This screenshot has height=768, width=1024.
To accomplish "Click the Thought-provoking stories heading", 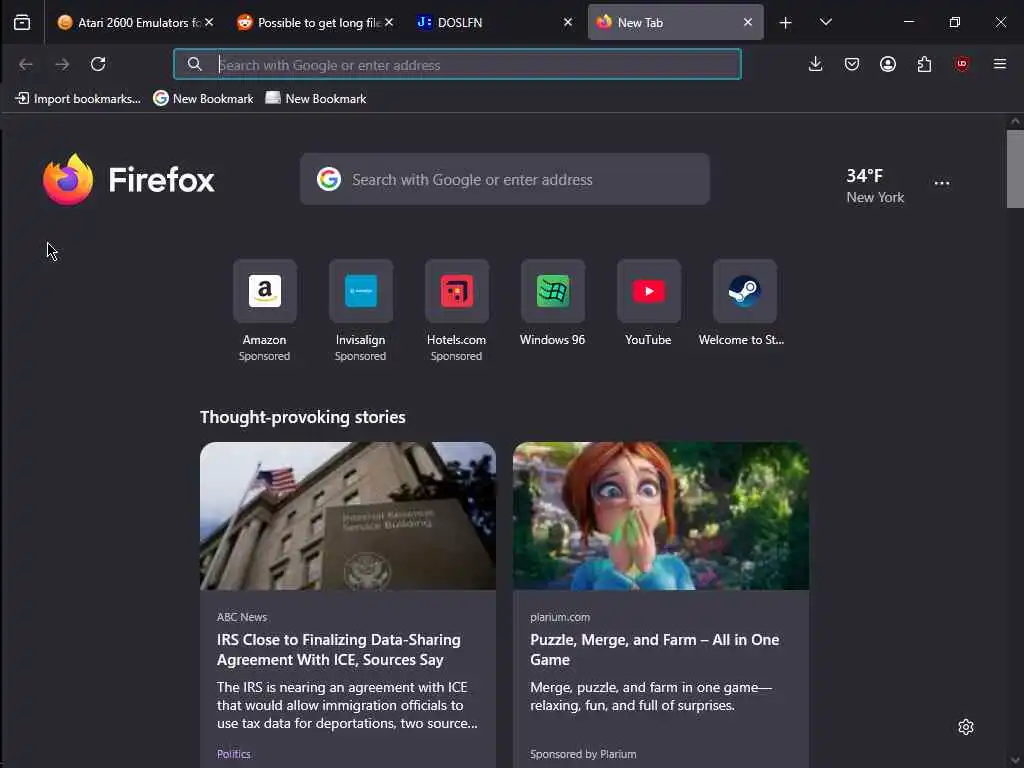I will (302, 417).
